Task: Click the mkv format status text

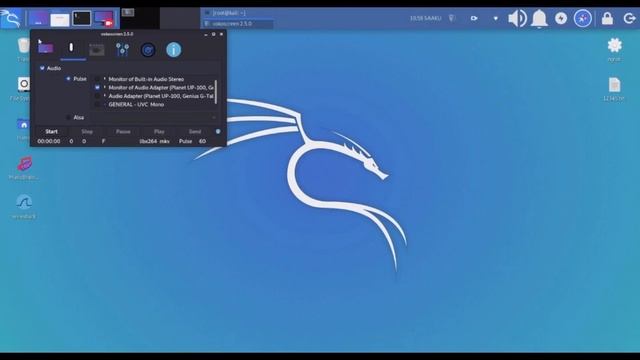Action: 164,141
